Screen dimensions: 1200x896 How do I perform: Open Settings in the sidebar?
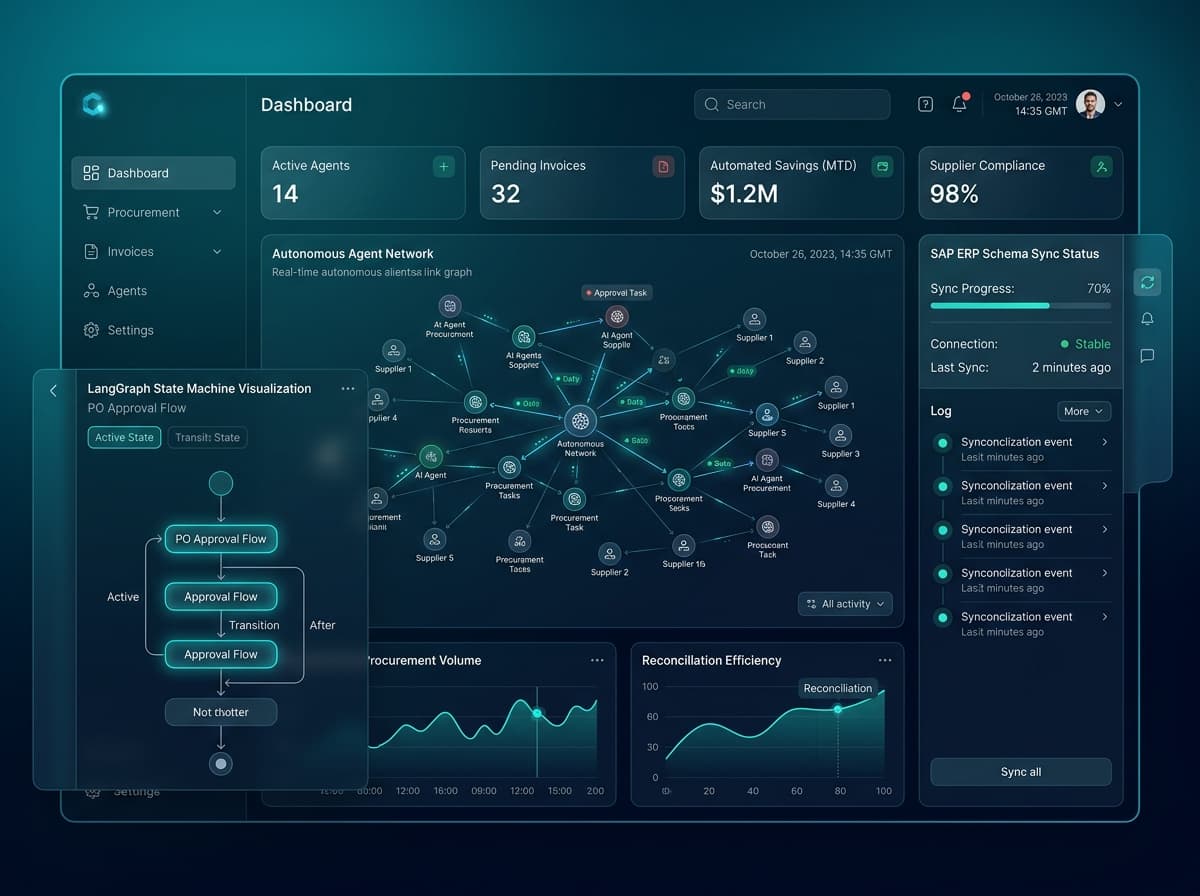pos(153,330)
